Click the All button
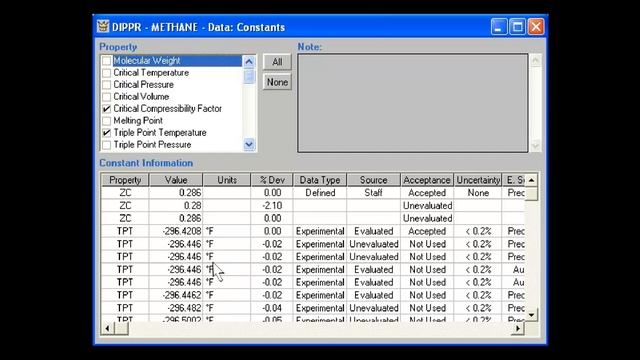 277,62
